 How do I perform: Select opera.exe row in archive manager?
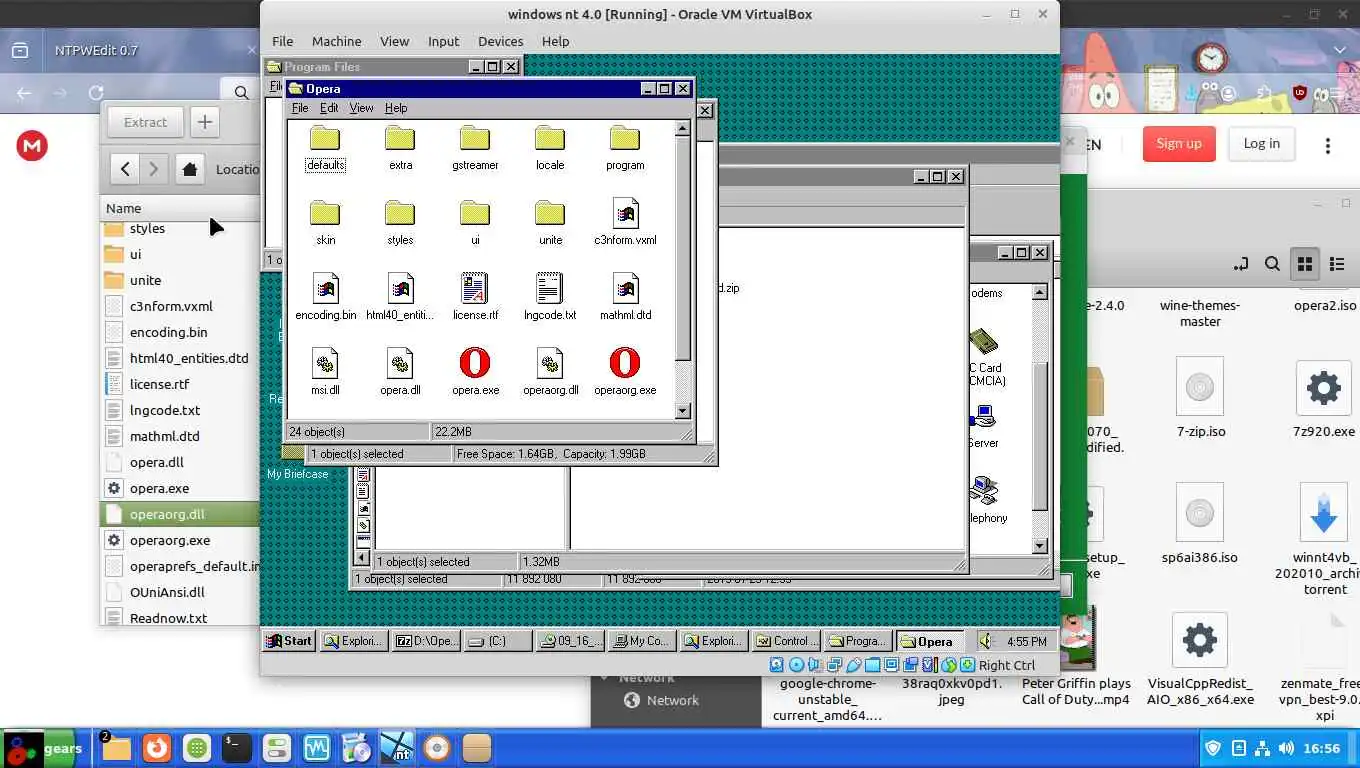180,488
